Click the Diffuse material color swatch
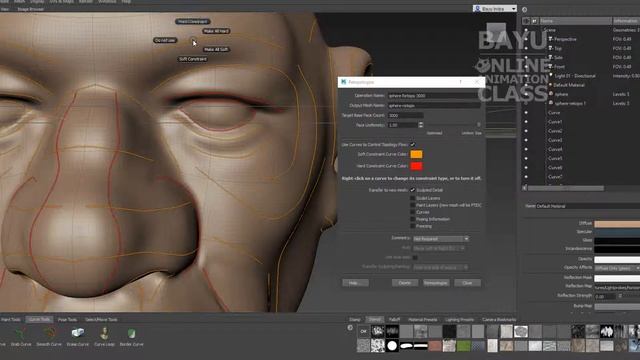The height and width of the screenshot is (360, 640). (x=617, y=224)
